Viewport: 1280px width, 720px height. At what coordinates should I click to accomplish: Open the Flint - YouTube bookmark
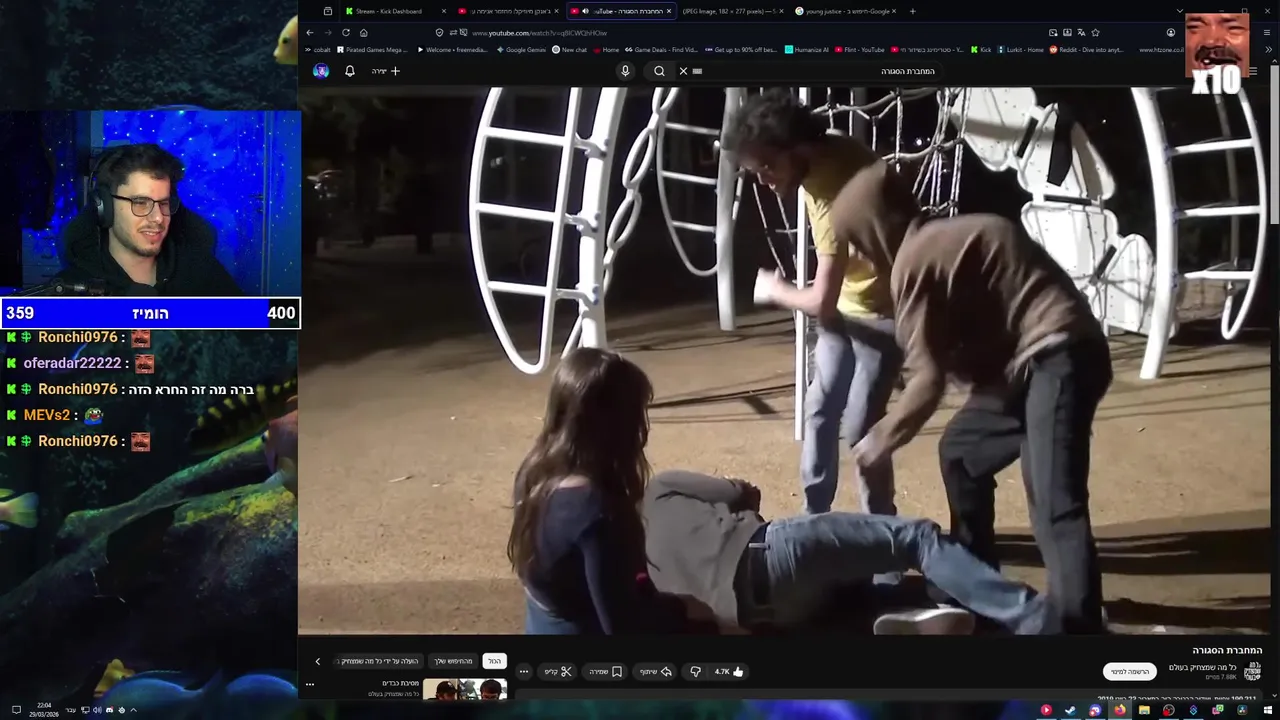[x=860, y=49]
